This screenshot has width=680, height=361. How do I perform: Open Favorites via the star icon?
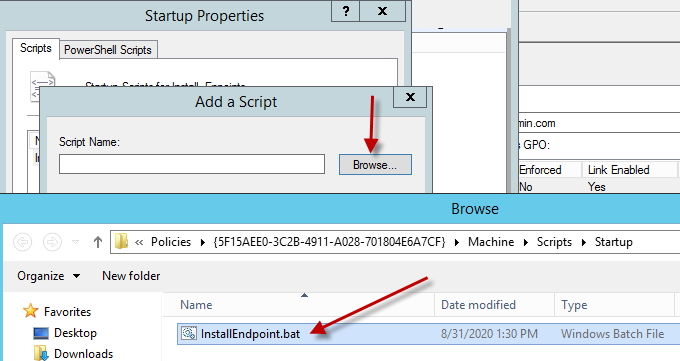click(x=30, y=311)
